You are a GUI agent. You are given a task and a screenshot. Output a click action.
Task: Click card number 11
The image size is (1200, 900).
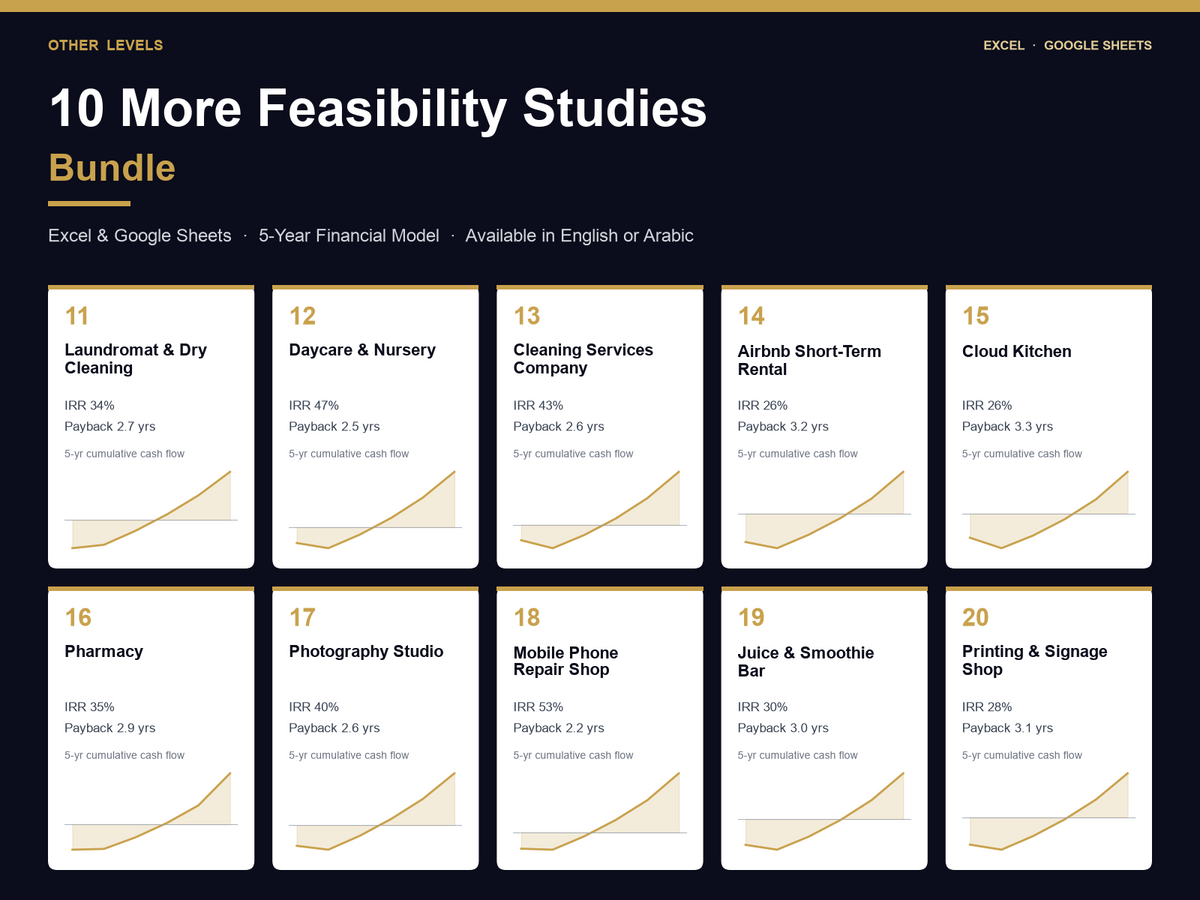click(77, 316)
